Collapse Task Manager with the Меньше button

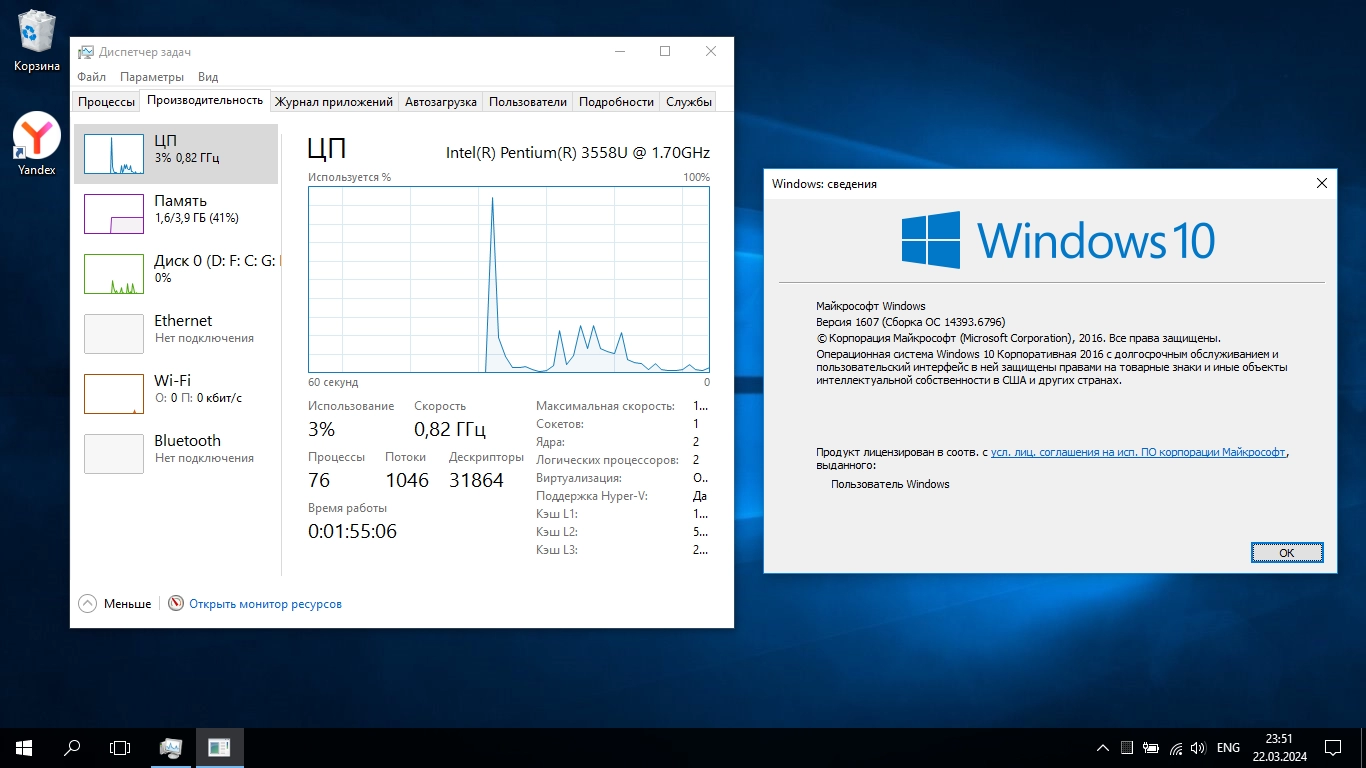(115, 604)
